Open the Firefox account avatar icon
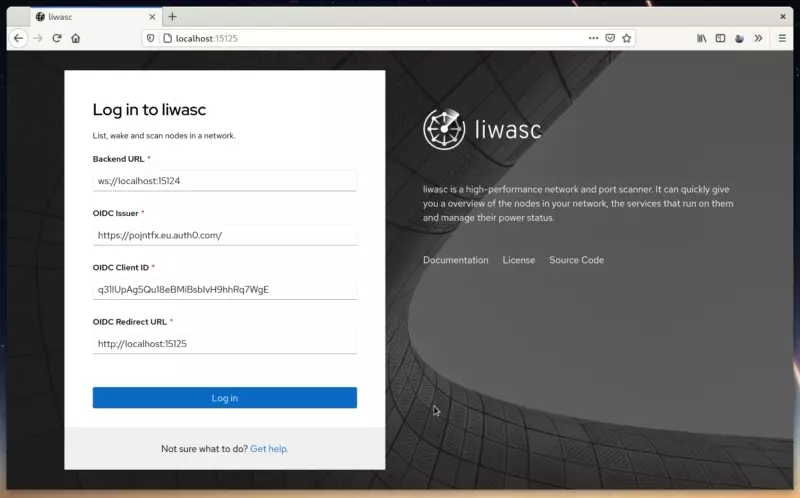800x498 pixels. [x=739, y=38]
